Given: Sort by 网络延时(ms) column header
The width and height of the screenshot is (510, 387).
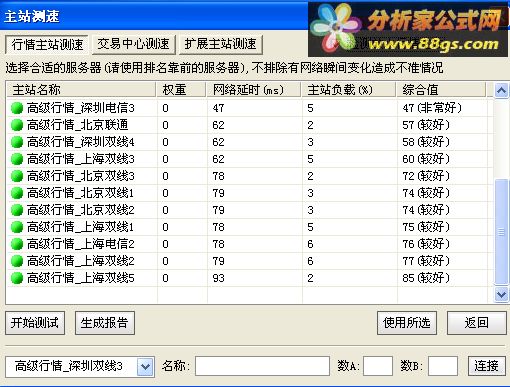Looking at the screenshot, I should 254,90.
